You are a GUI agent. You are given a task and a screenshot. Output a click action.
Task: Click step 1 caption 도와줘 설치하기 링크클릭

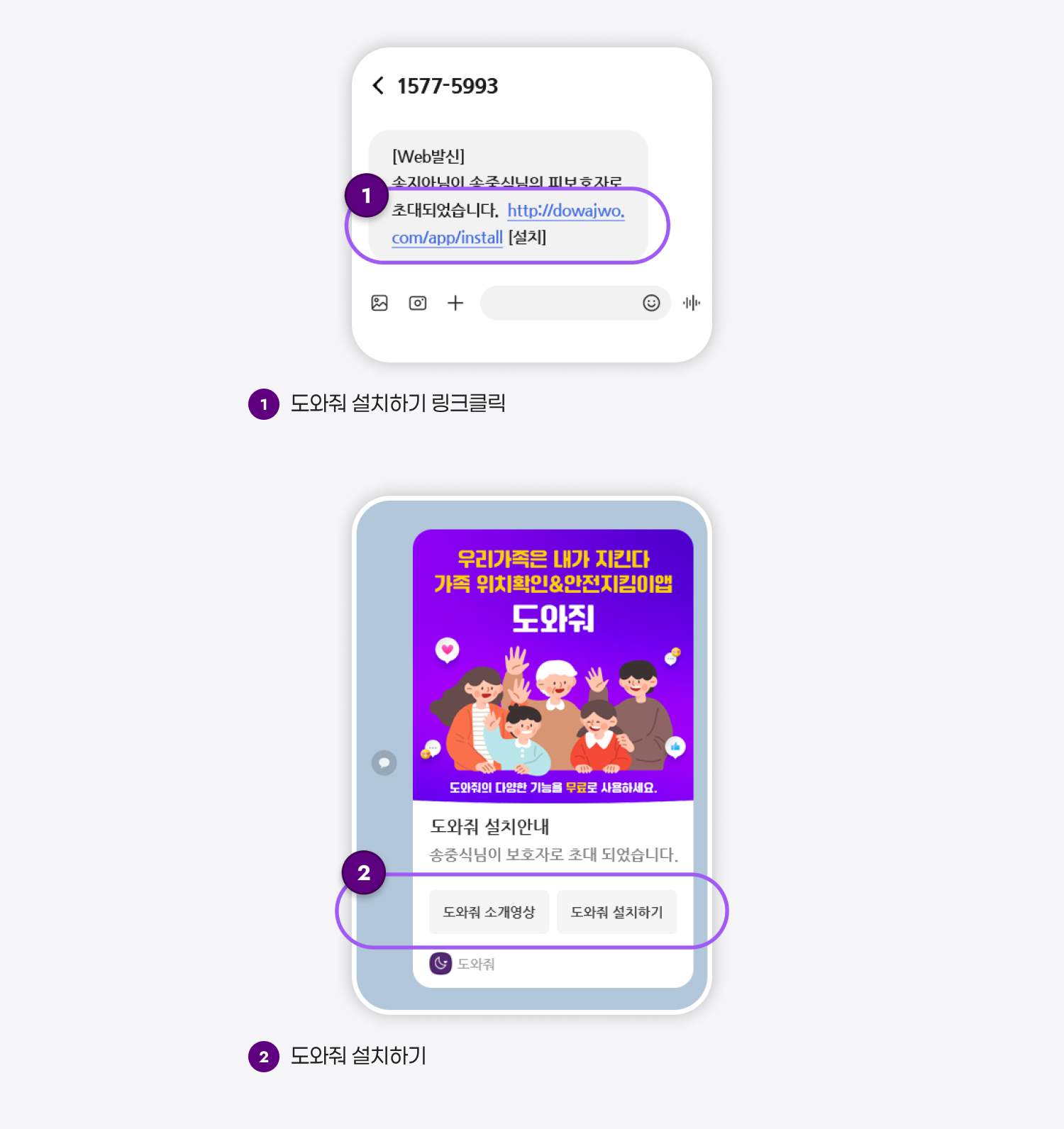pos(398,403)
